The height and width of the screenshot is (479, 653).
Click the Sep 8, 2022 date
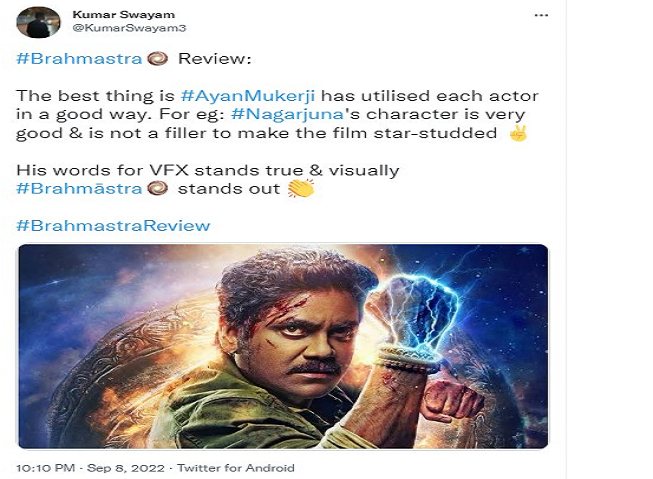click(x=126, y=468)
